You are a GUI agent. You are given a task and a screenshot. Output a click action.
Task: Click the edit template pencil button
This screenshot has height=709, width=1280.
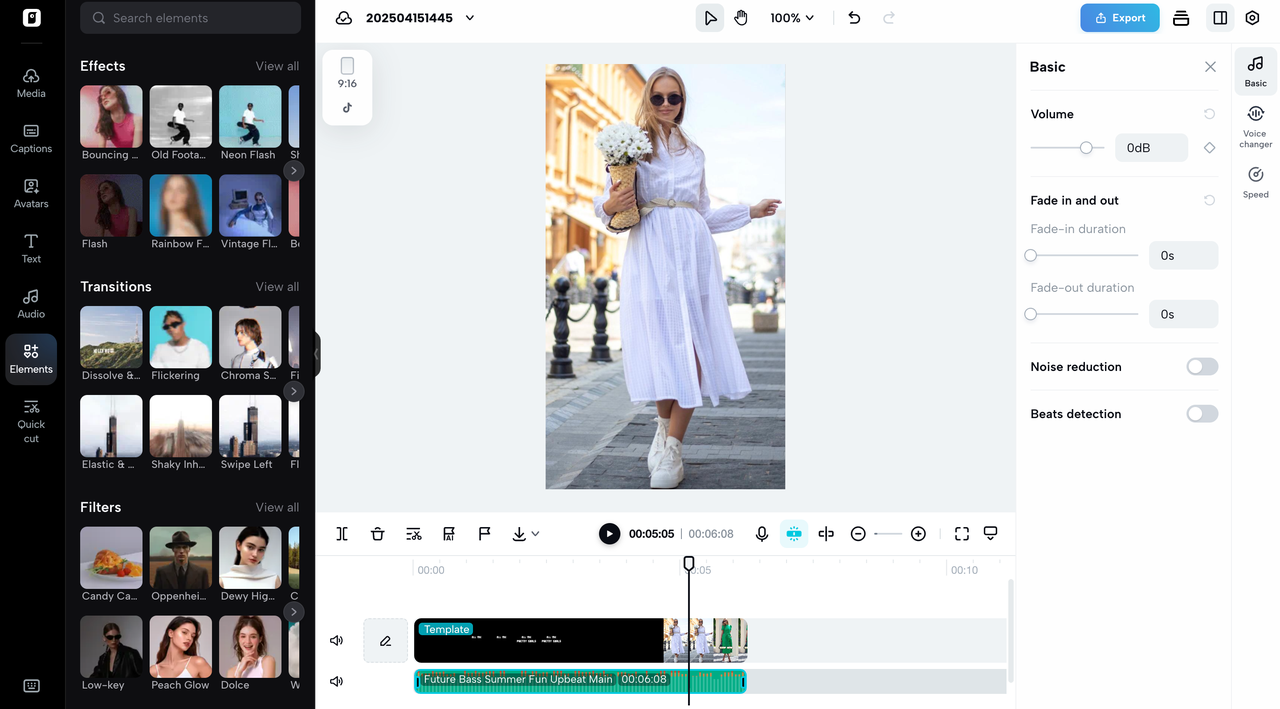click(385, 640)
